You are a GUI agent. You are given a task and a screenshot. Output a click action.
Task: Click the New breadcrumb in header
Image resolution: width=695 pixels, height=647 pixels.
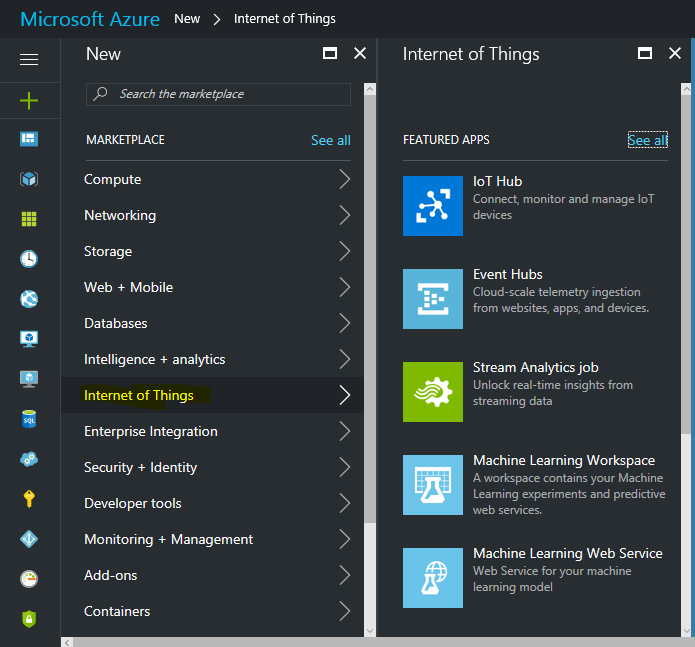tap(187, 19)
